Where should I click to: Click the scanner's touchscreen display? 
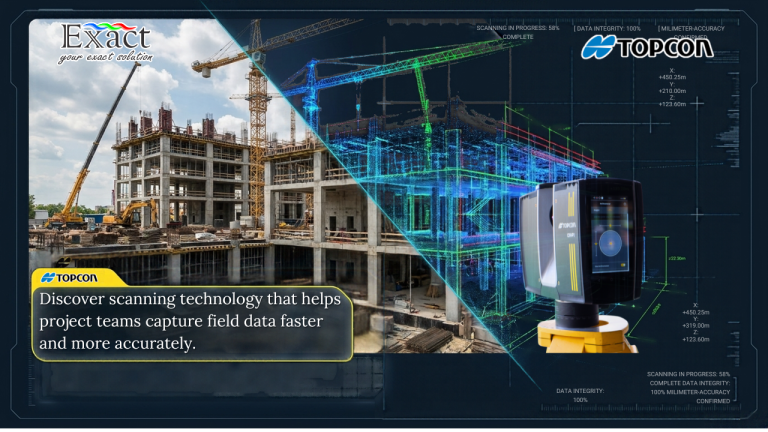click(610, 236)
